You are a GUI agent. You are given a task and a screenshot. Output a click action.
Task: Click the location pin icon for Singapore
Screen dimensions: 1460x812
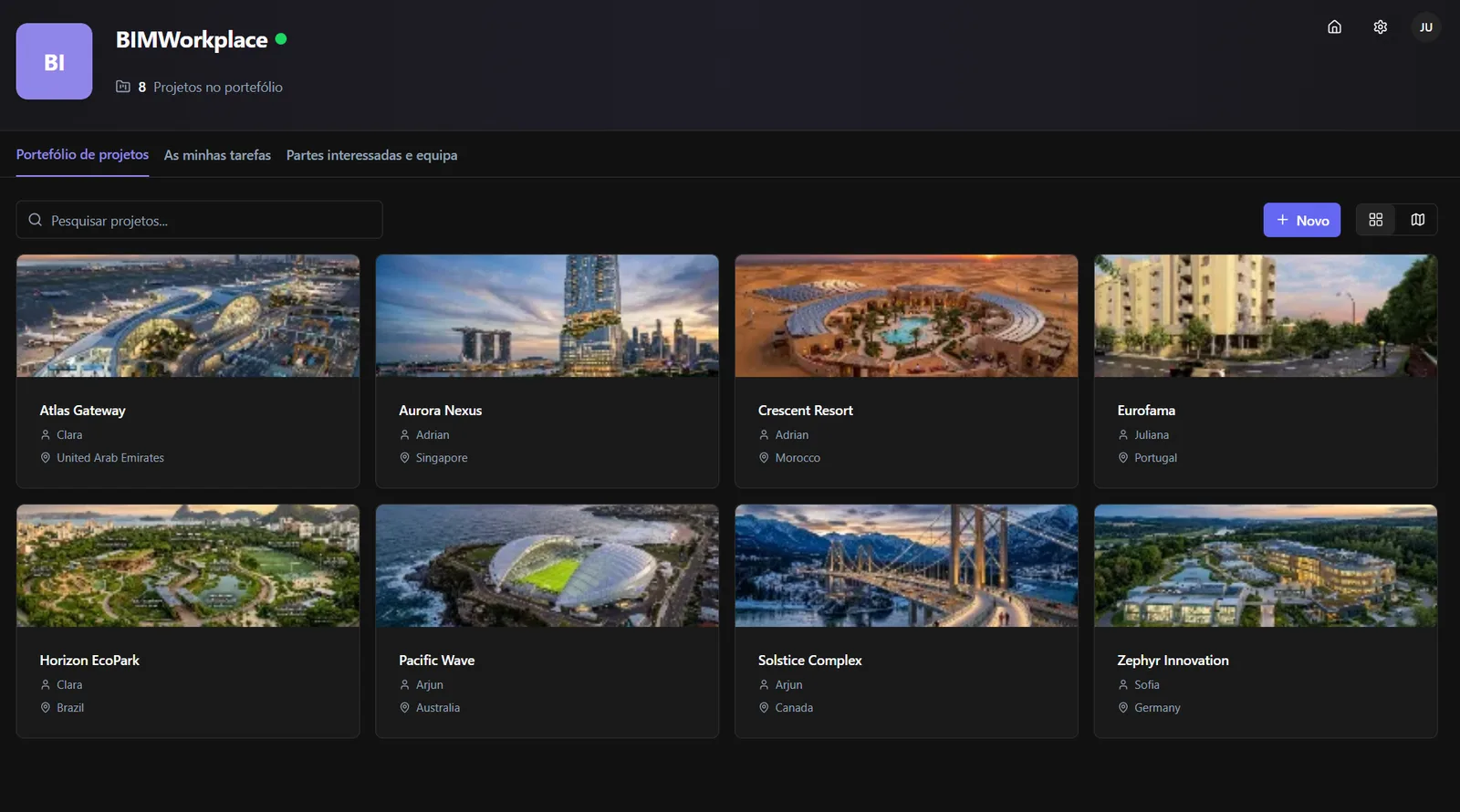pyautogui.click(x=404, y=458)
